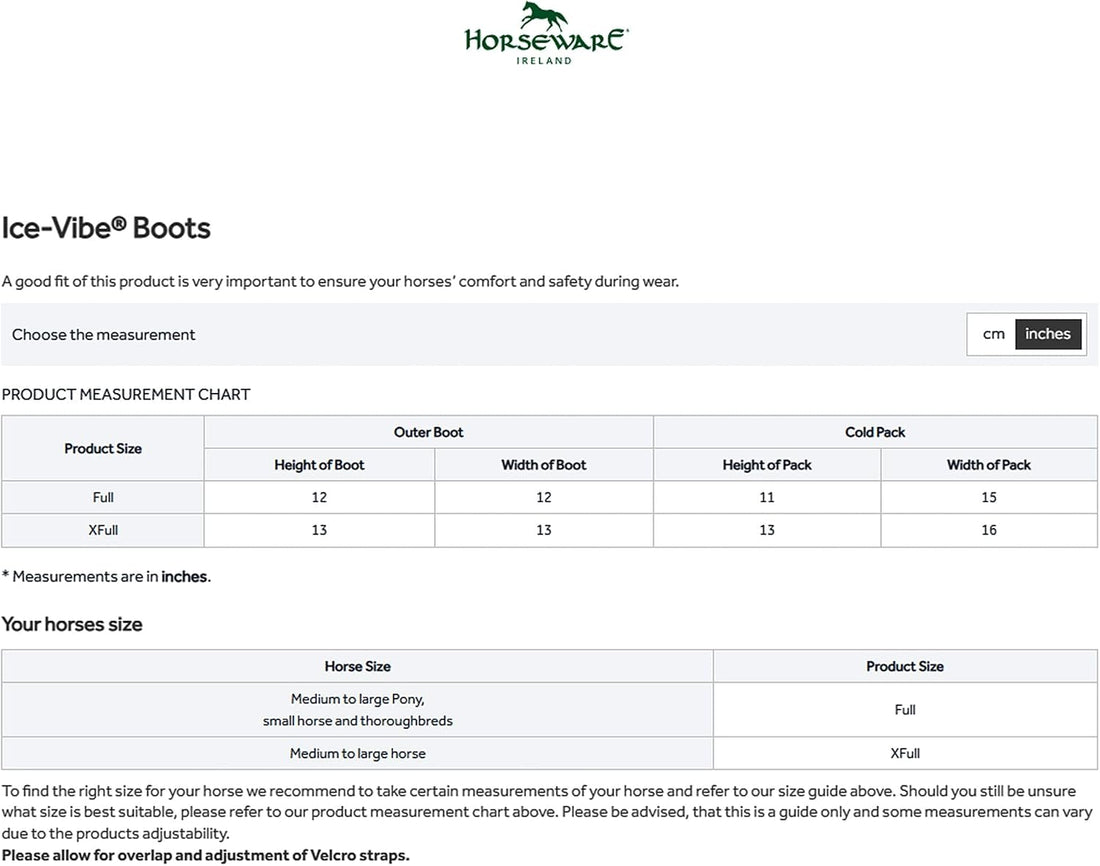Image resolution: width=1100 pixels, height=866 pixels.
Task: Click the "PRODUCT MEASUREMENT CHART" title
Action: point(126,394)
